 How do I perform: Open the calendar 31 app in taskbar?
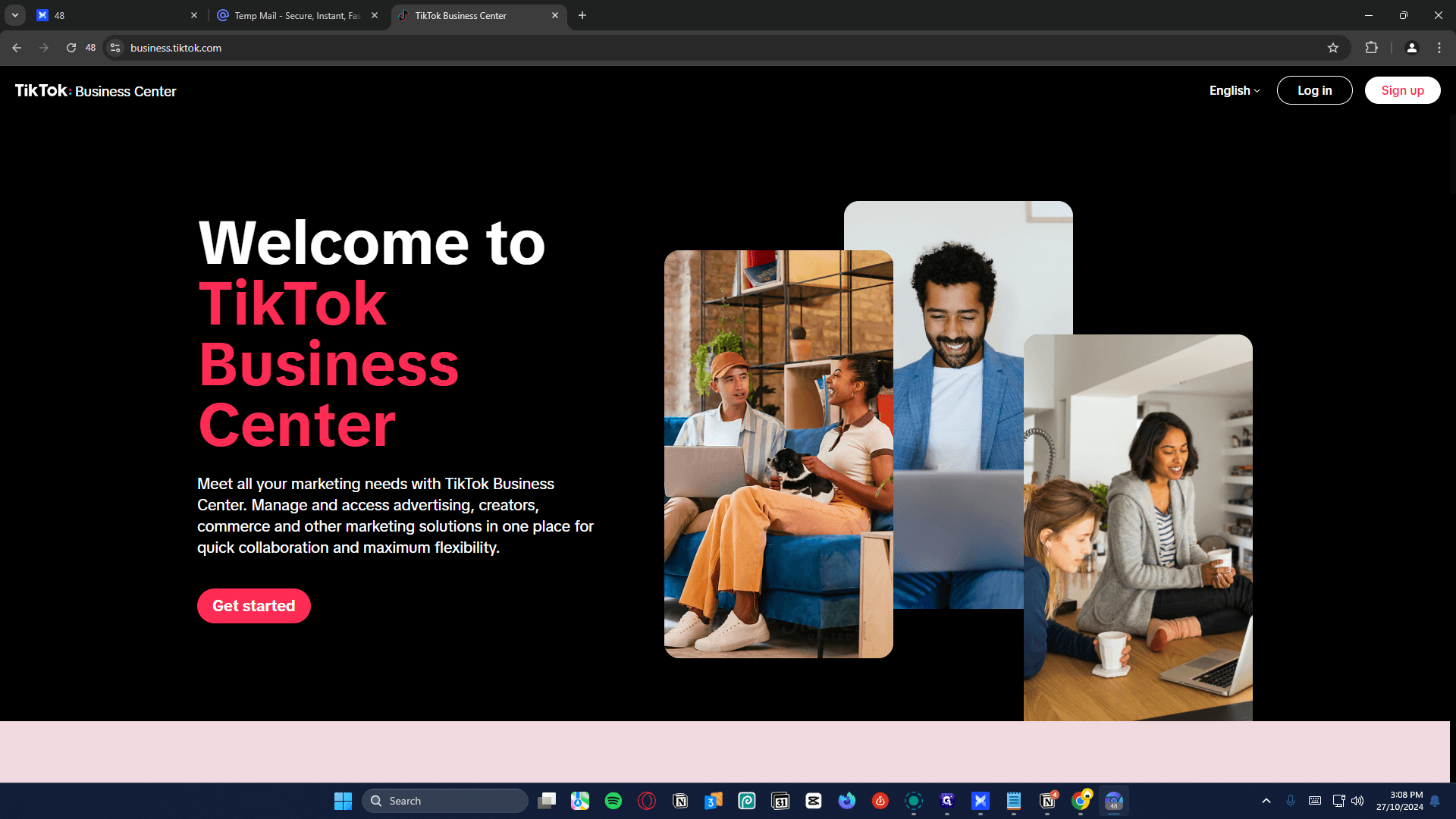[x=780, y=801]
